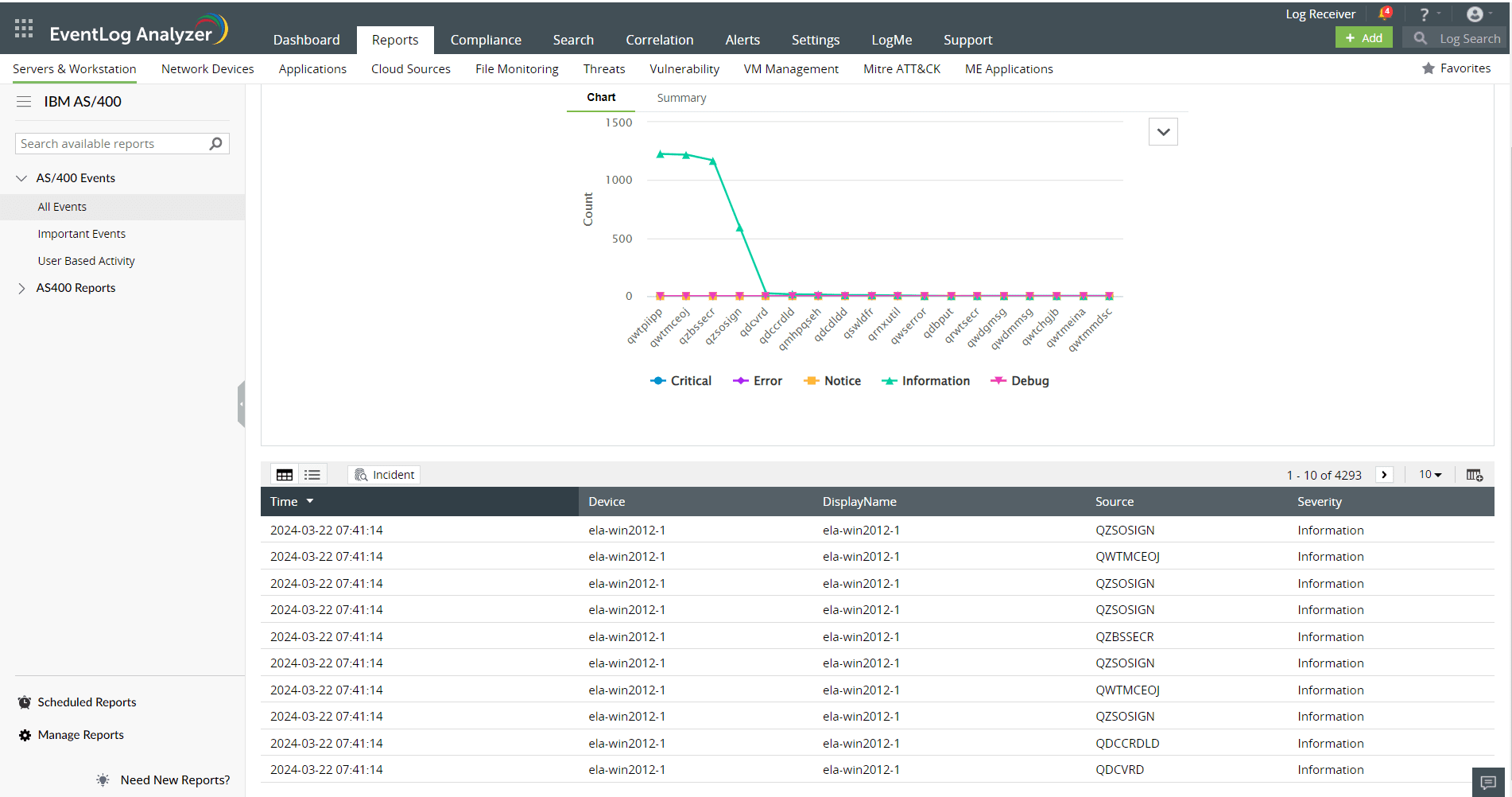Toggle the Debug series in legend
This screenshot has width=1512, height=797.
[x=1020, y=381]
